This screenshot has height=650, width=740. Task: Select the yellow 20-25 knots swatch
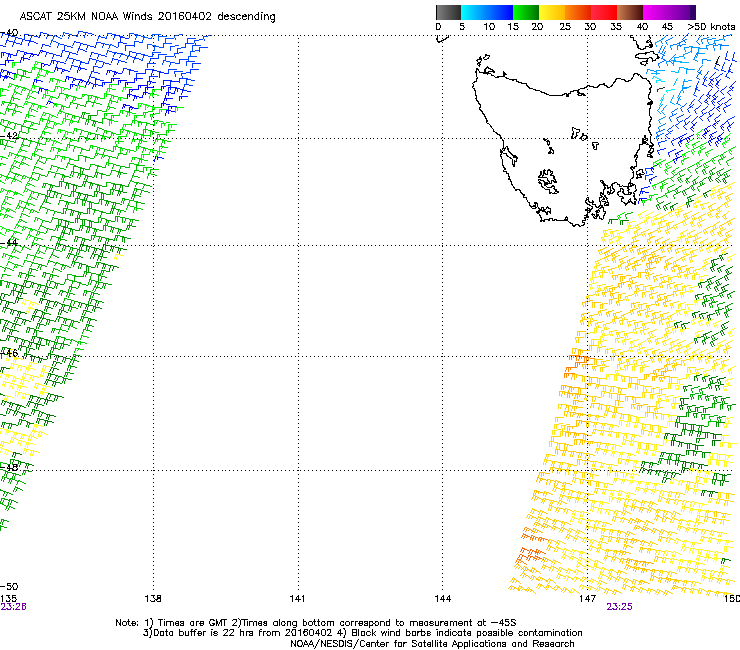tap(552, 12)
